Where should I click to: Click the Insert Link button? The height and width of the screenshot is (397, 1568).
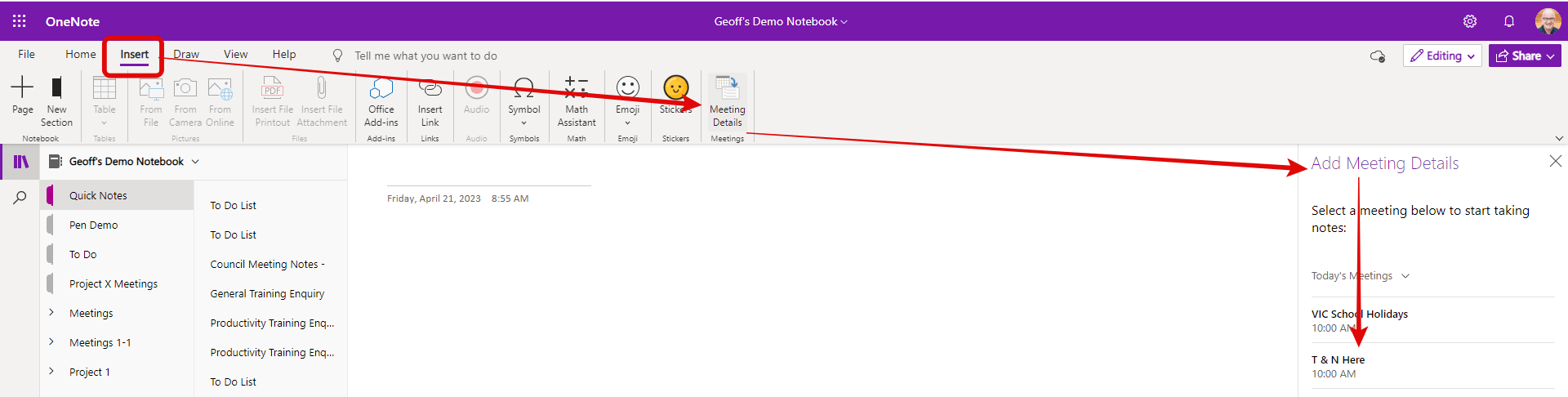pyautogui.click(x=430, y=101)
